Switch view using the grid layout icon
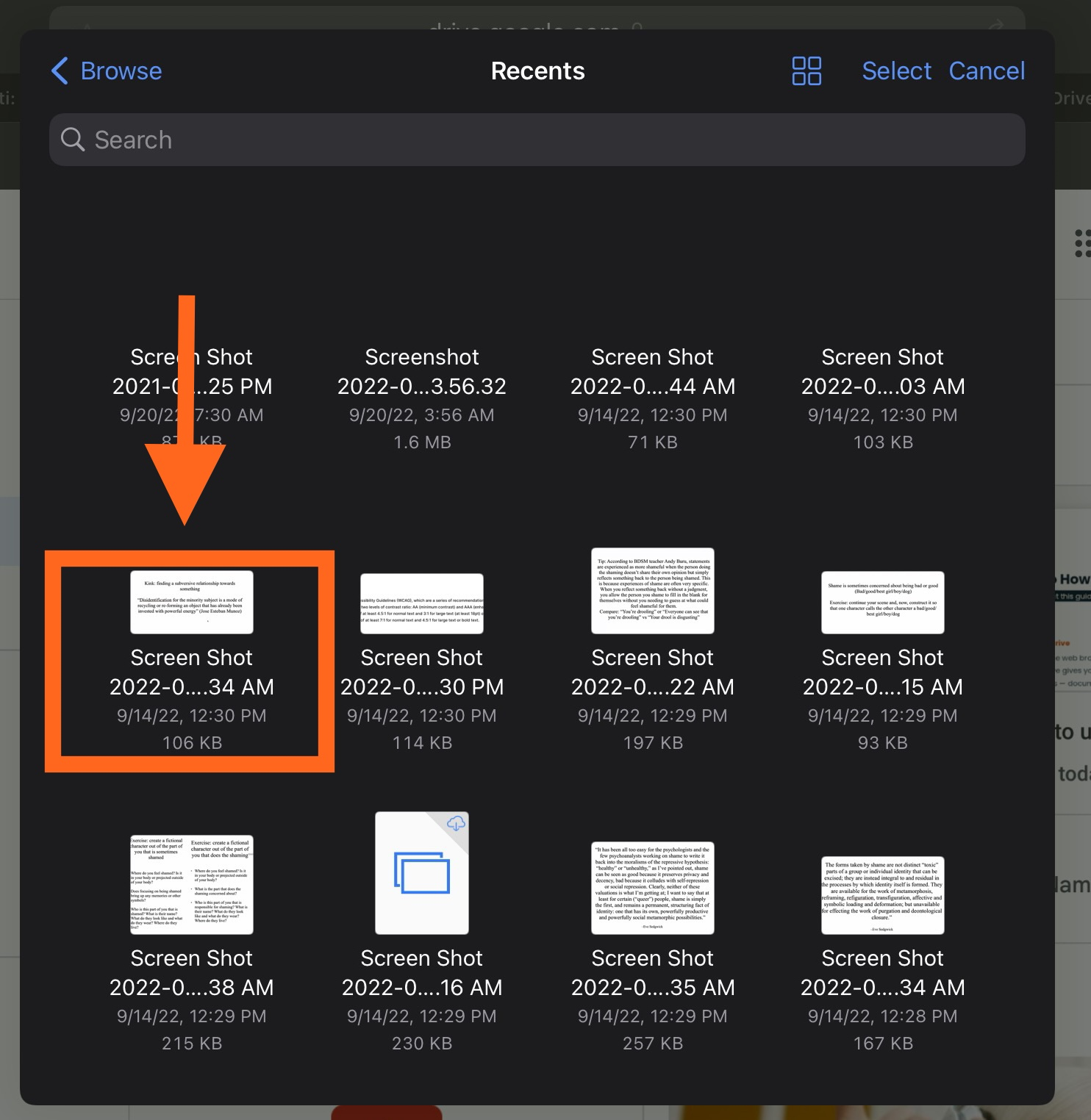This screenshot has height=1120, width=1091. pyautogui.click(x=806, y=71)
